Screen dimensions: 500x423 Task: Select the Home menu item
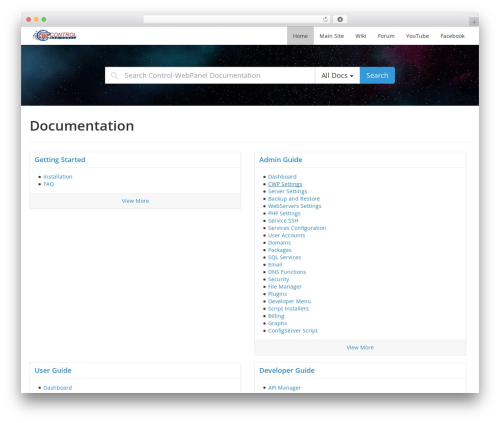coord(300,36)
